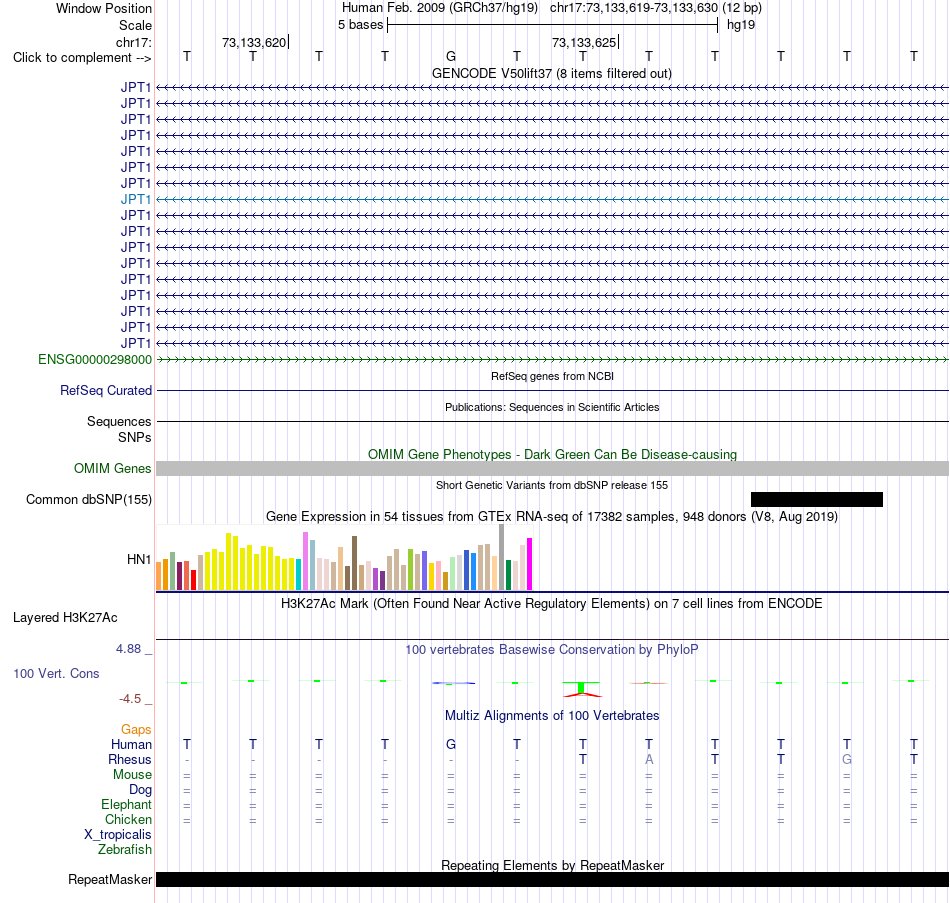The width and height of the screenshot is (950, 903).
Task: Click the 'chr17:' ruler label
Action: 133,42
